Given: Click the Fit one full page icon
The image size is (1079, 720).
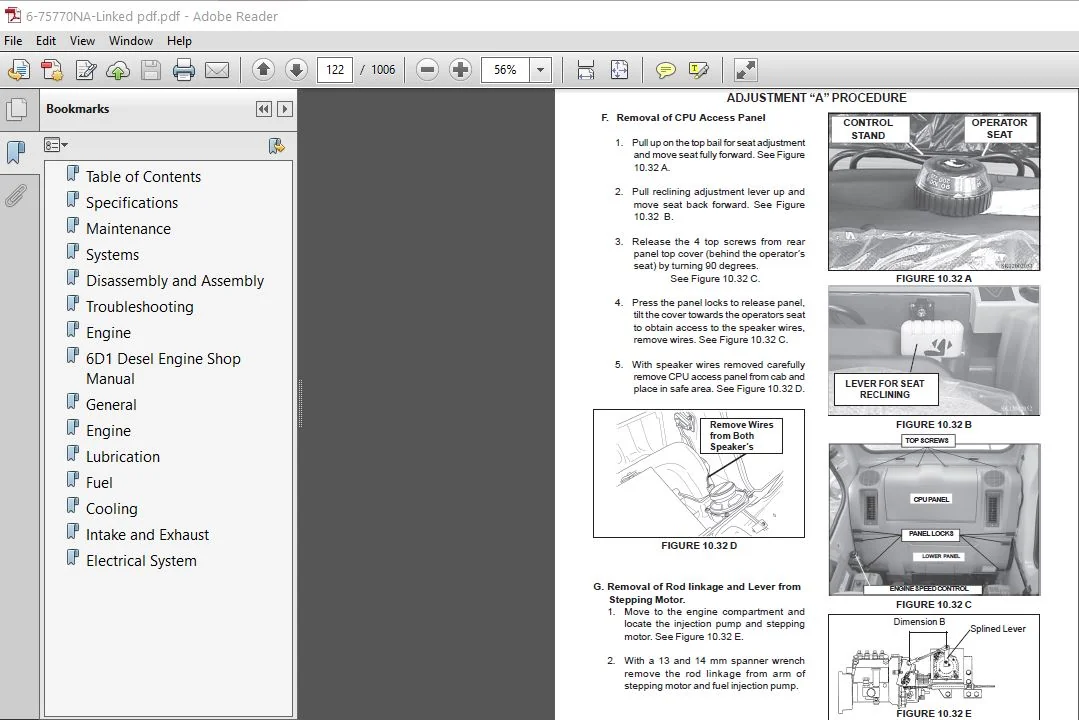Looking at the screenshot, I should pos(619,70).
